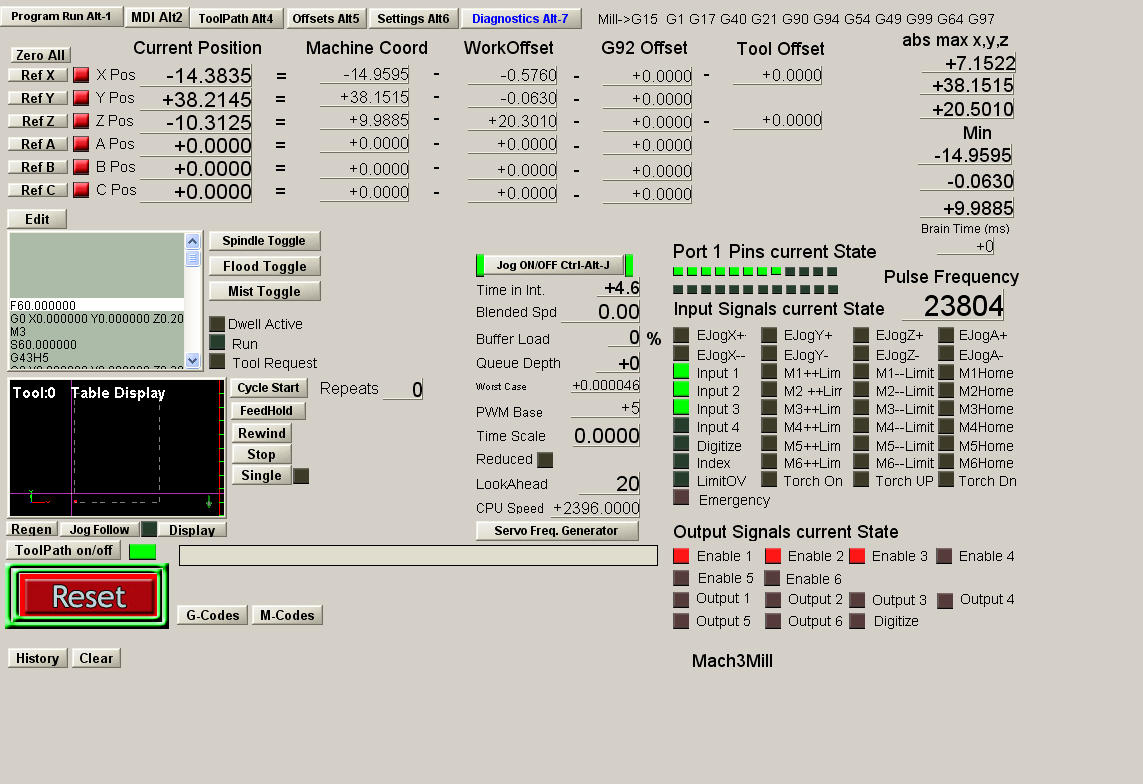The width and height of the screenshot is (1143, 784).
Task: Toggle Jog ON/OFF Ctrl-Alt-J
Action: click(x=553, y=265)
